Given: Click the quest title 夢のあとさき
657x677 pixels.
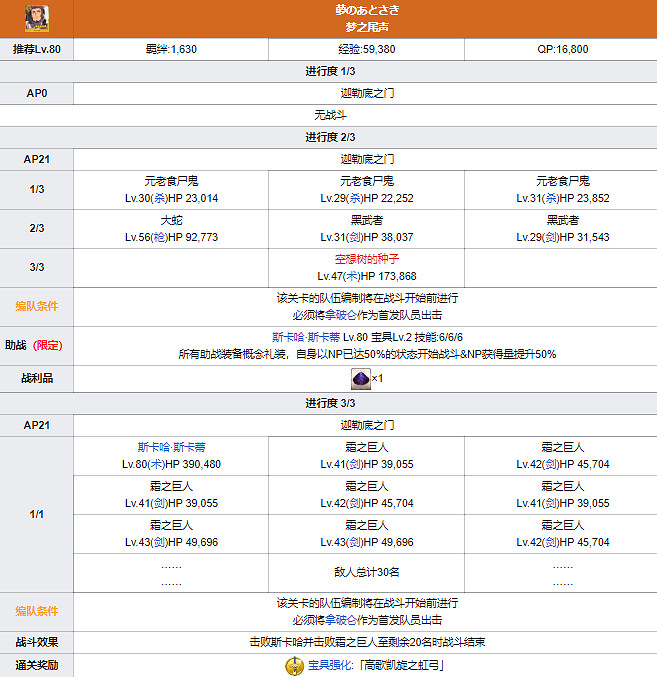Looking at the screenshot, I should coord(365,9).
